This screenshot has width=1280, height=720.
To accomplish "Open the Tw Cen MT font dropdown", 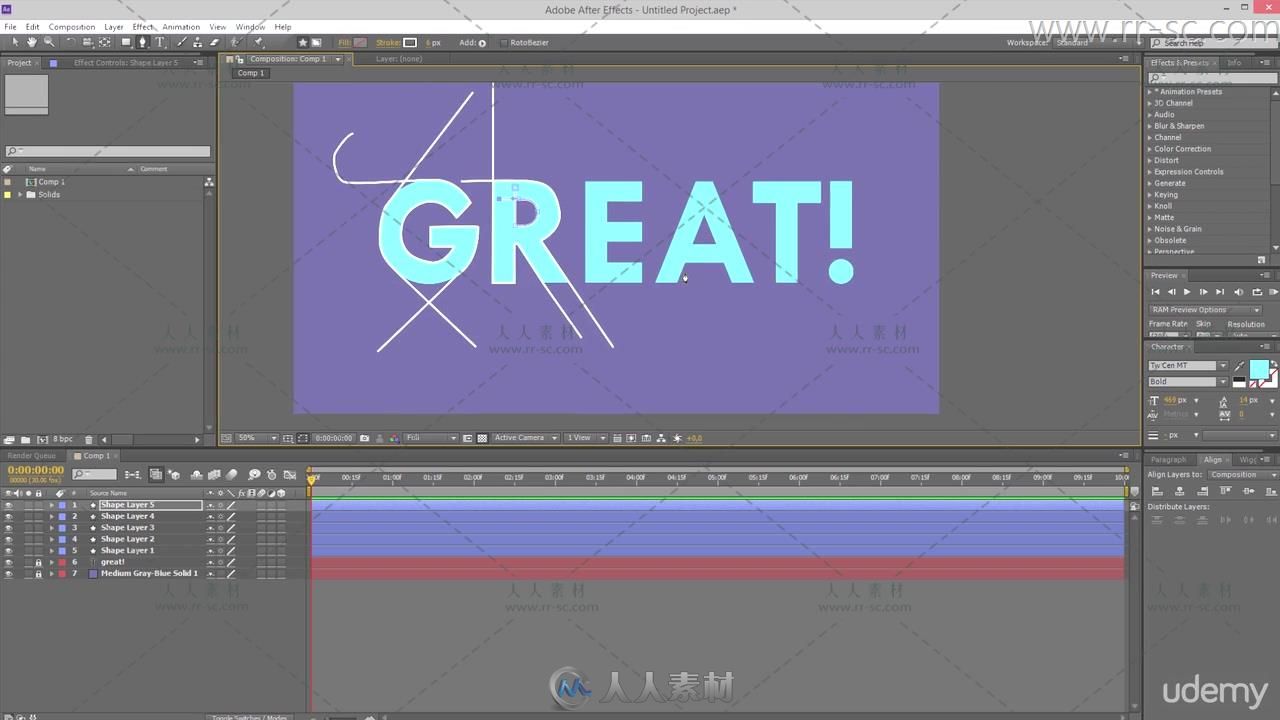I will point(1188,366).
